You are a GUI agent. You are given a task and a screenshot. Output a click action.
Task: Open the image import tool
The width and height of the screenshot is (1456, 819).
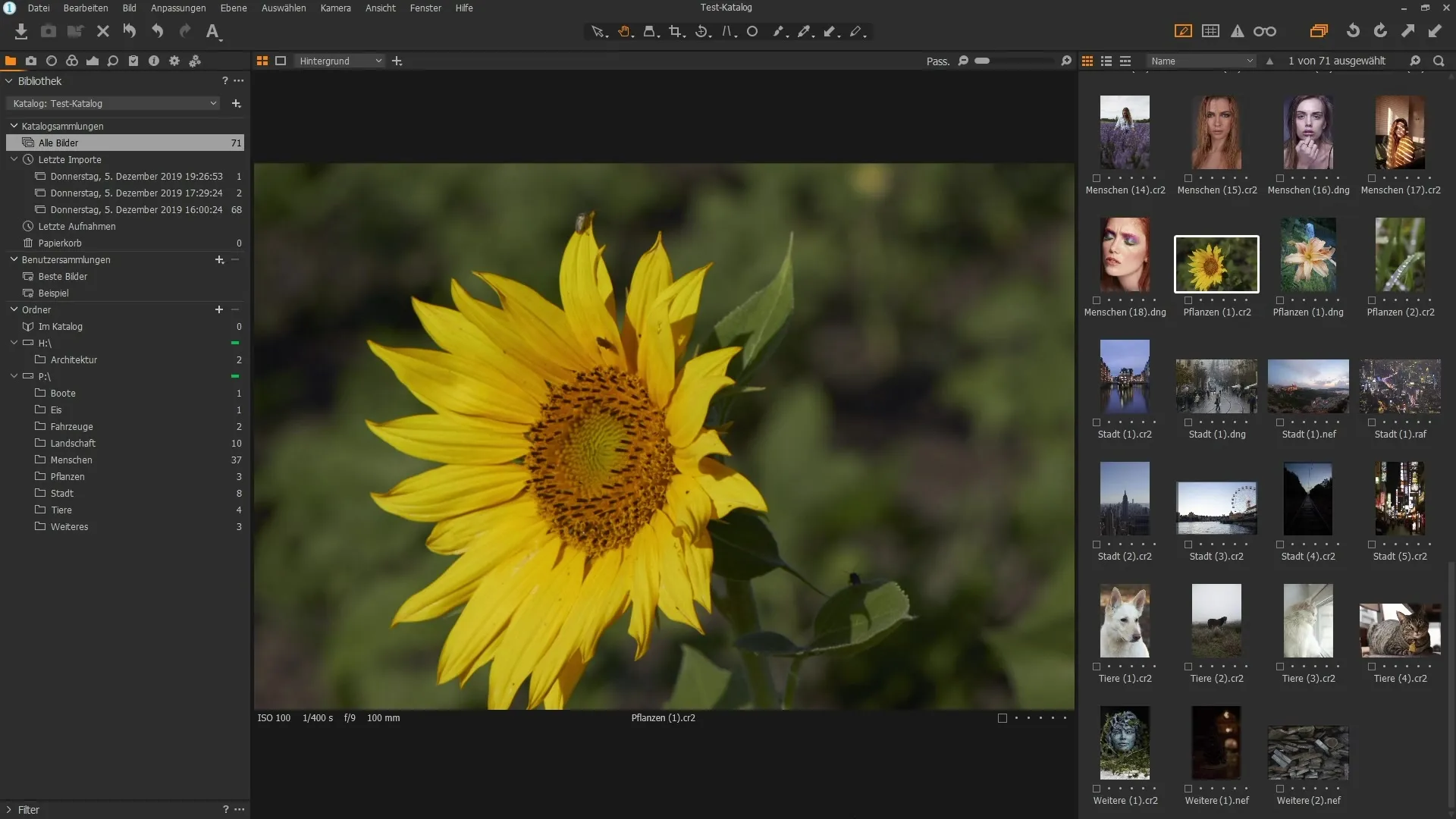pyautogui.click(x=21, y=31)
